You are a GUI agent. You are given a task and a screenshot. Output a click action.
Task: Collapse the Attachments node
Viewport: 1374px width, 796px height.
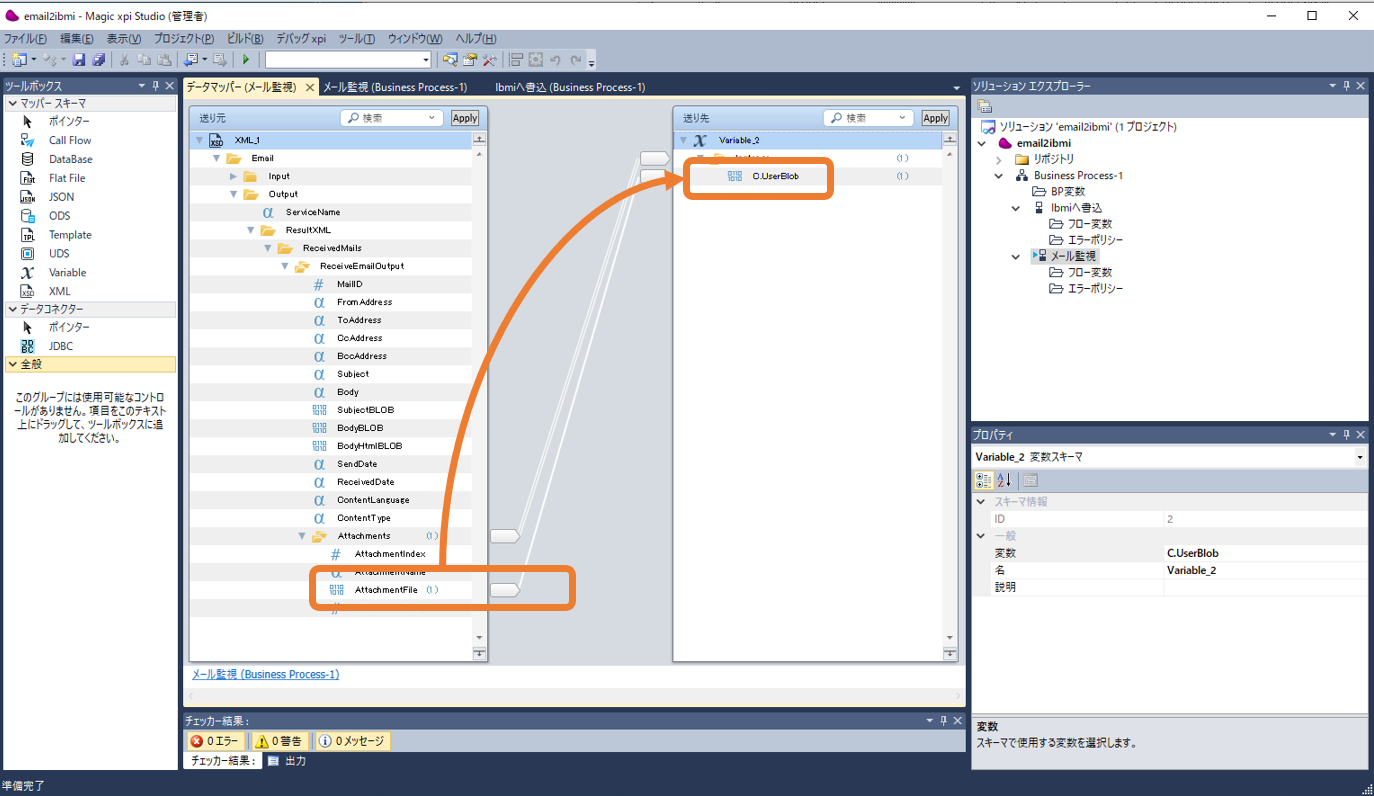(302, 536)
